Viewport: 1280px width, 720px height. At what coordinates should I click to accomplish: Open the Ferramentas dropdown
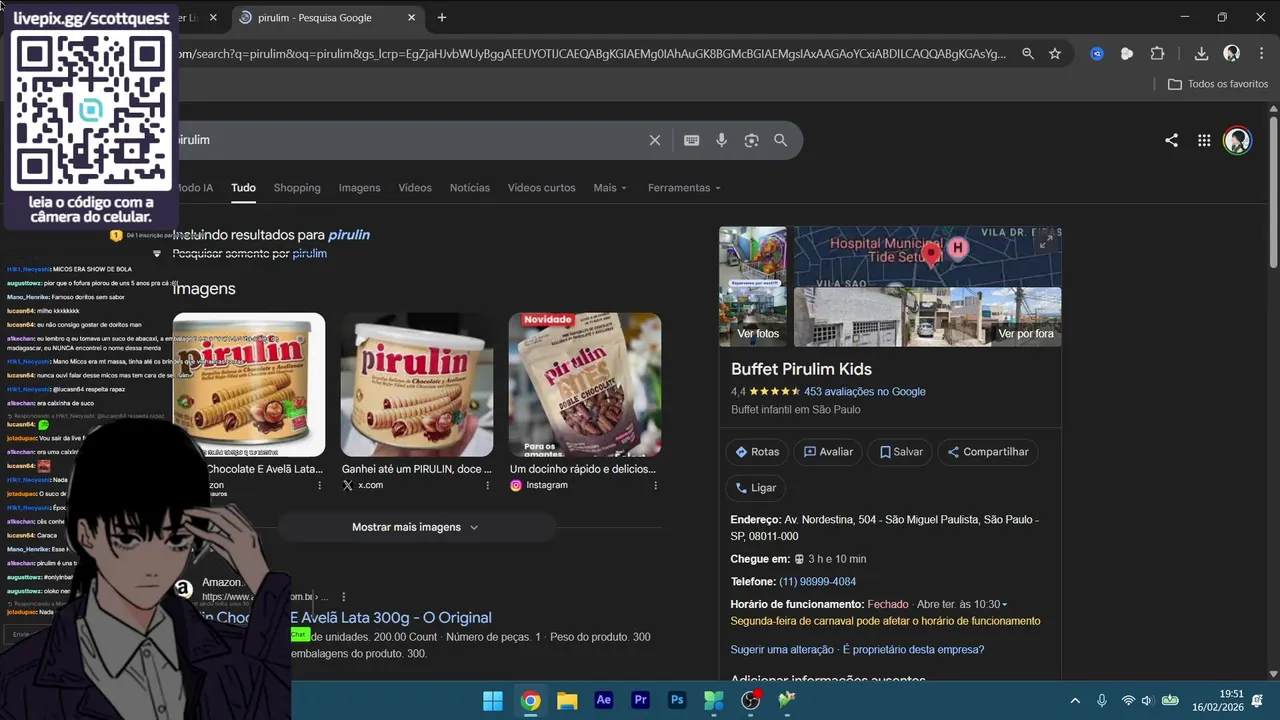684,188
